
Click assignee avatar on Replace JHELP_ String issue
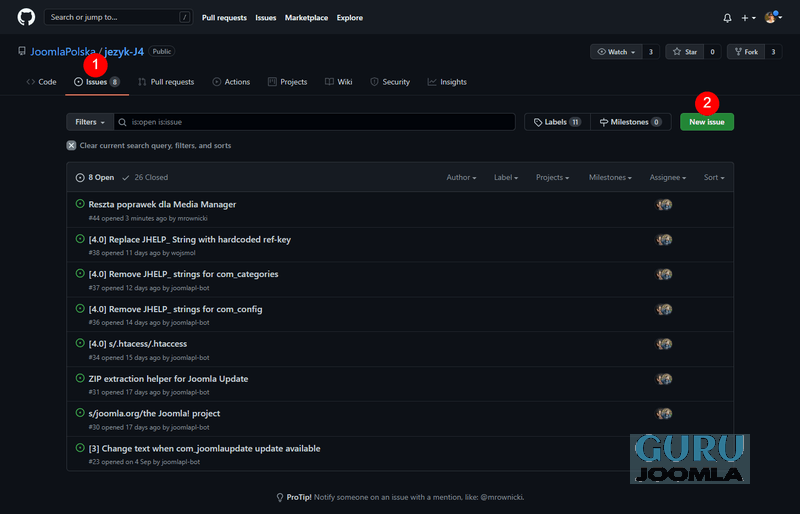pos(664,239)
